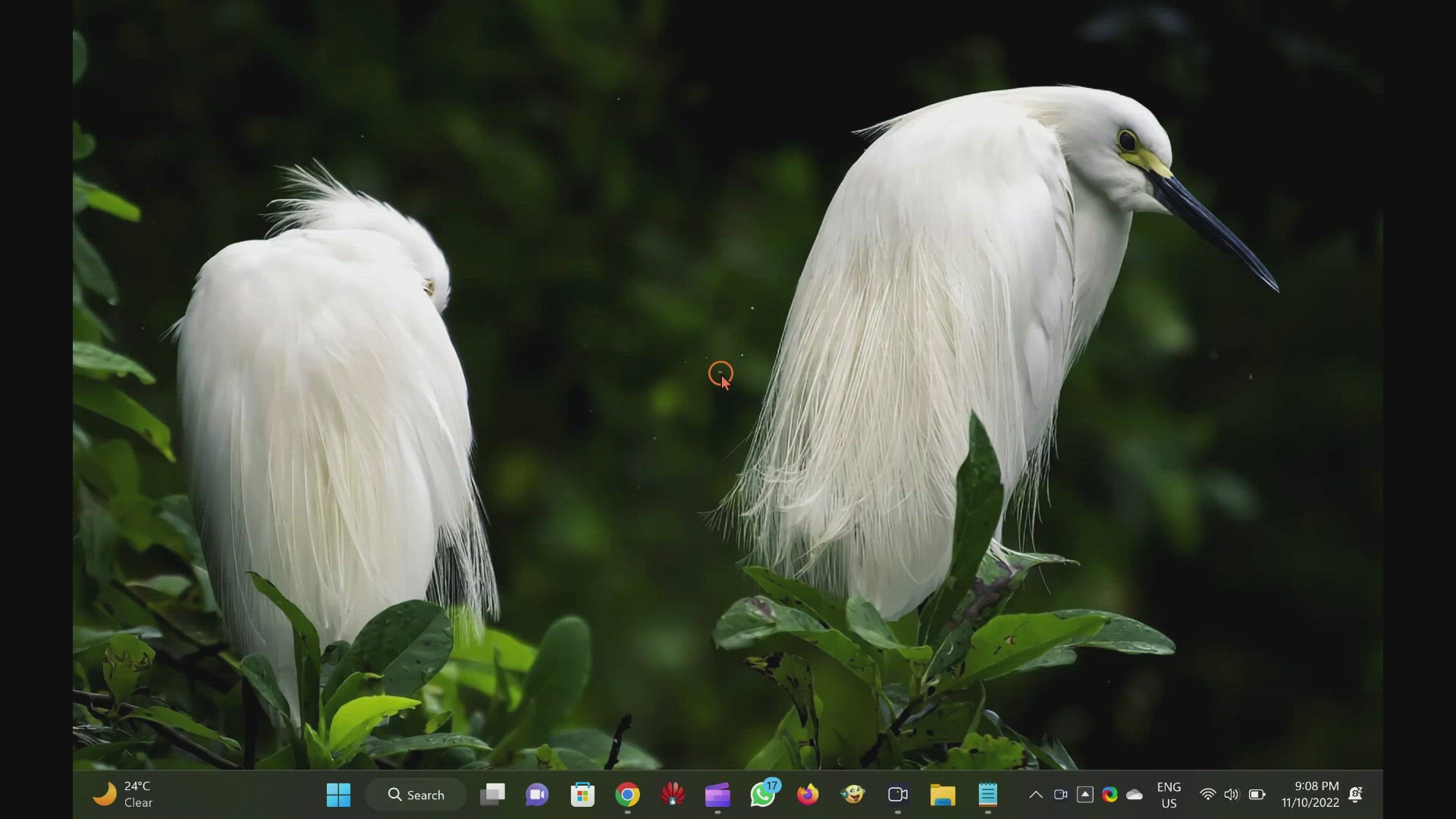This screenshot has width=1456, height=819.
Task: Open the Huawei app icon
Action: tap(673, 795)
